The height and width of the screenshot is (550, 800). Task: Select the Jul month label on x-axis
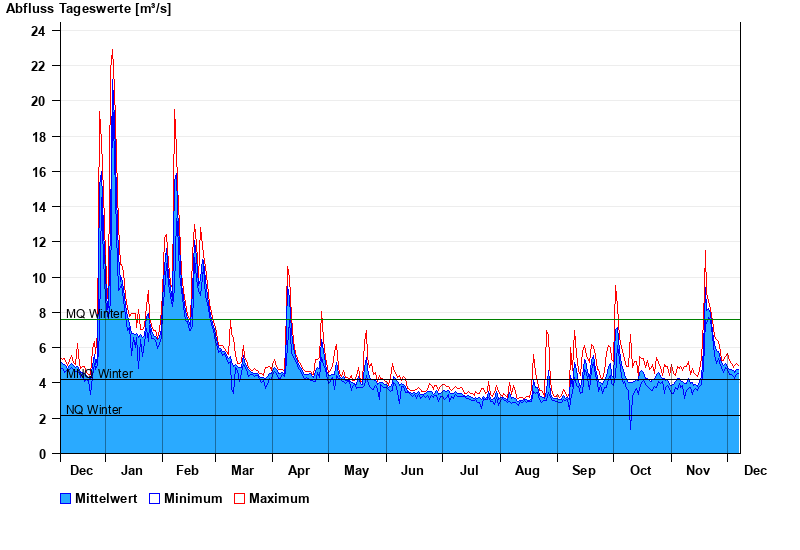[469, 471]
